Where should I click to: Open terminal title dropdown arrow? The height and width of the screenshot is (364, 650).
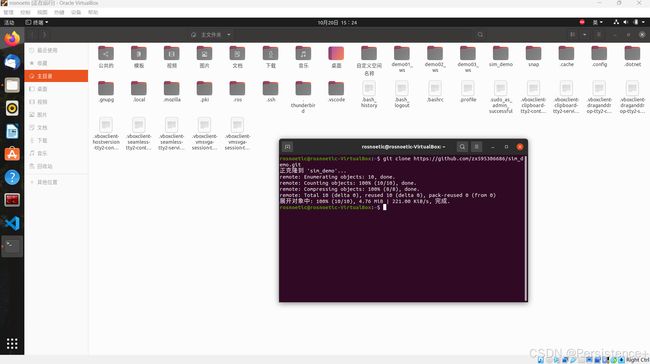pyautogui.click(x=444, y=147)
